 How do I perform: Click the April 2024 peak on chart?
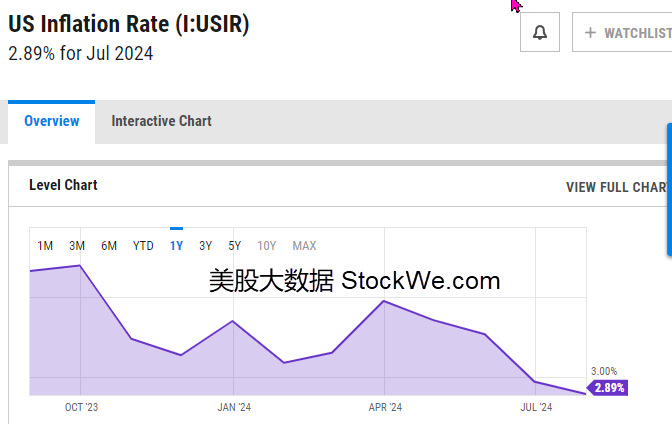[x=384, y=301]
